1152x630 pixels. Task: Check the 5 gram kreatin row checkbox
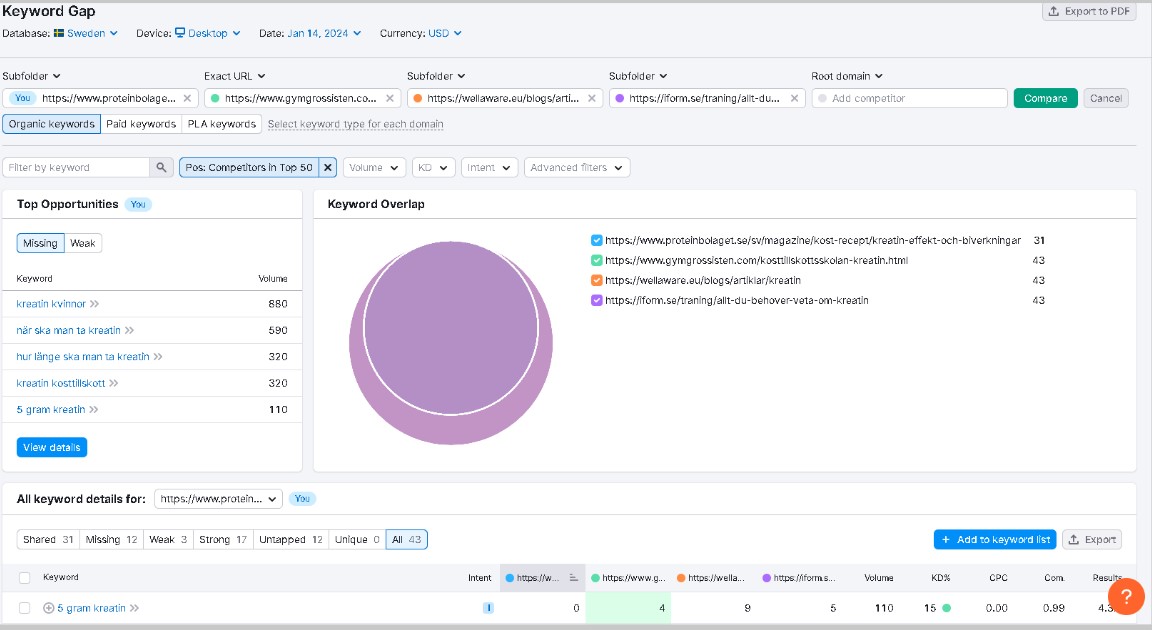click(24, 608)
